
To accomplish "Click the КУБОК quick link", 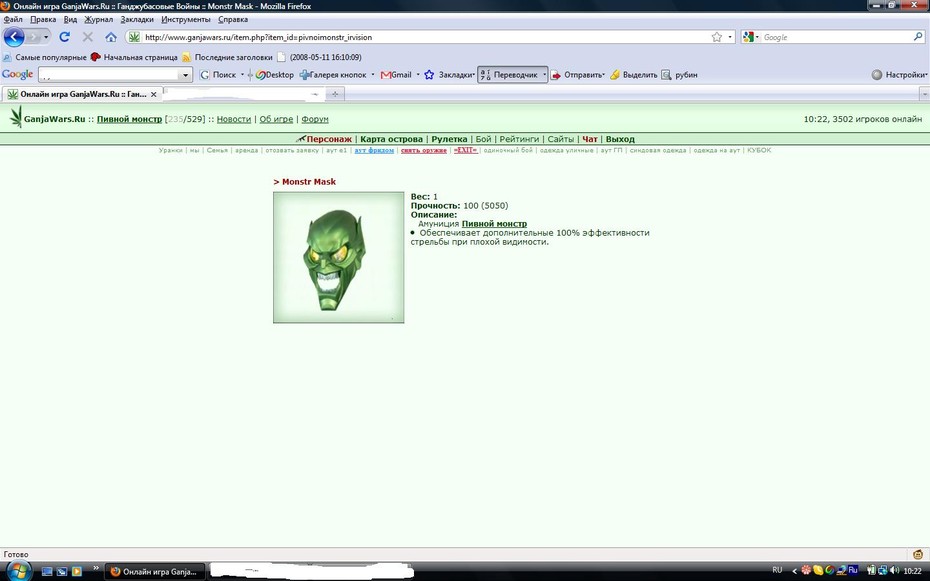I will 759,151.
